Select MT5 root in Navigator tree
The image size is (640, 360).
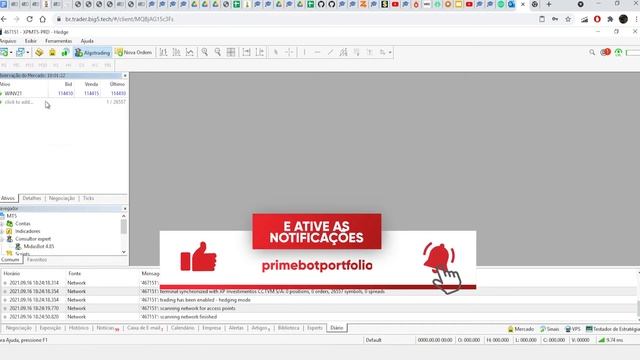coord(11,216)
